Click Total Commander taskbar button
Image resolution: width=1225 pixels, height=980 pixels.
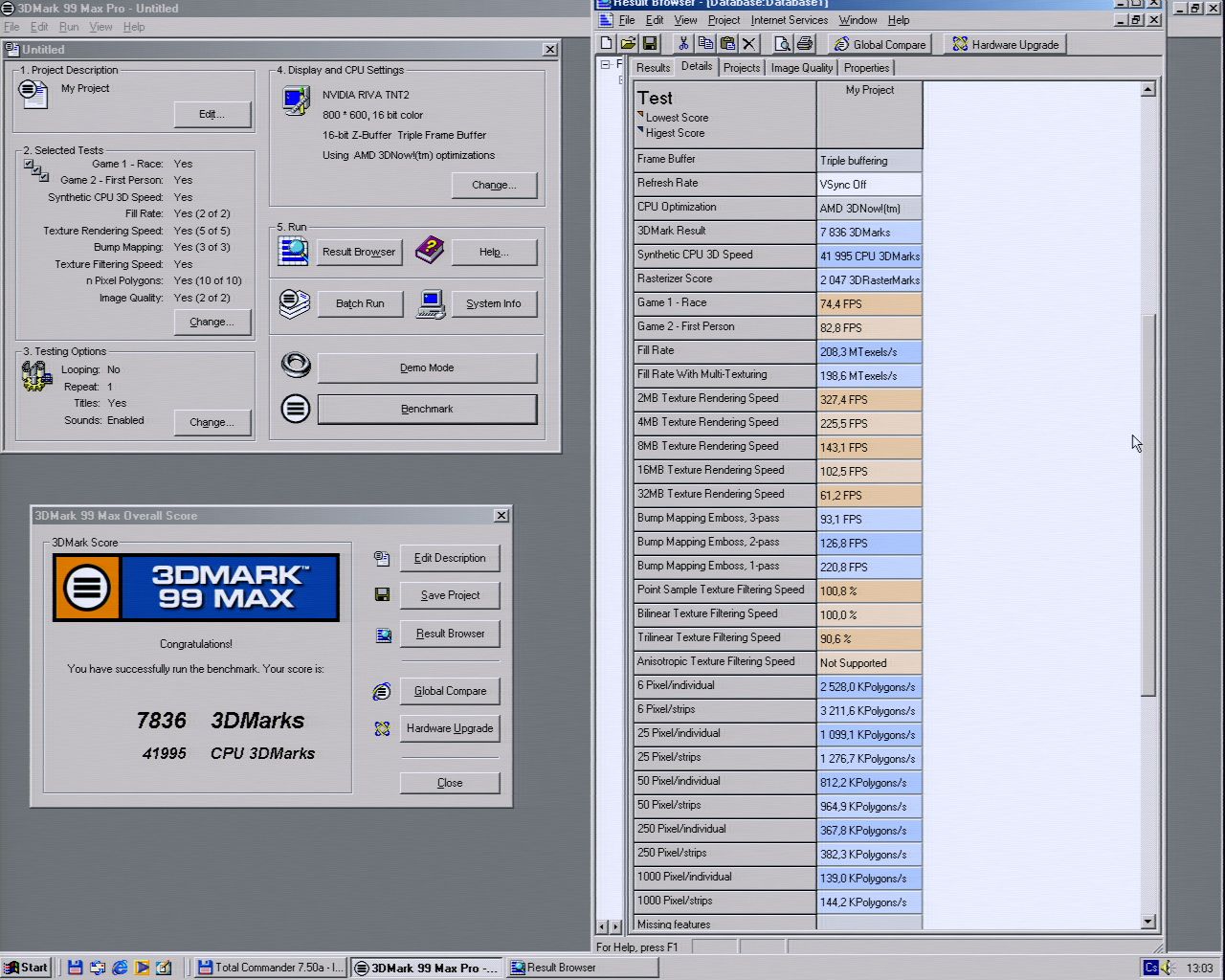(270, 968)
